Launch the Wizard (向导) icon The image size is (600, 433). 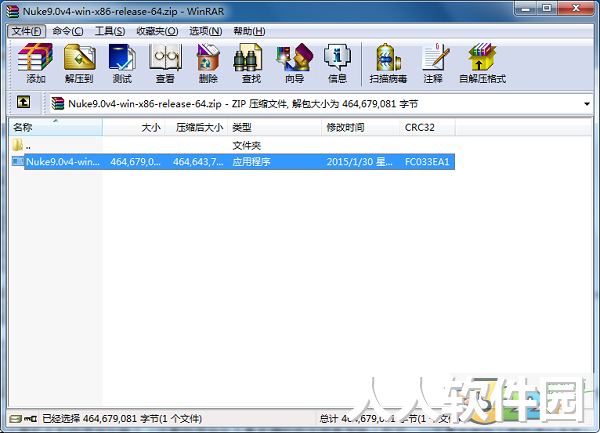coord(294,63)
